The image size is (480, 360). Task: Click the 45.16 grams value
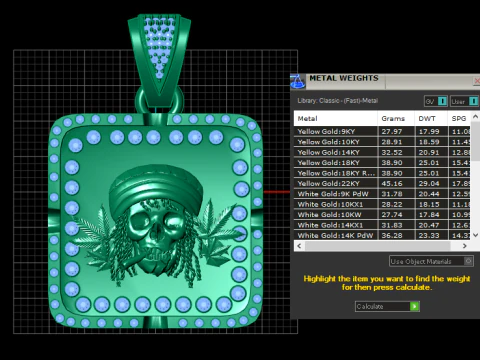pos(392,183)
